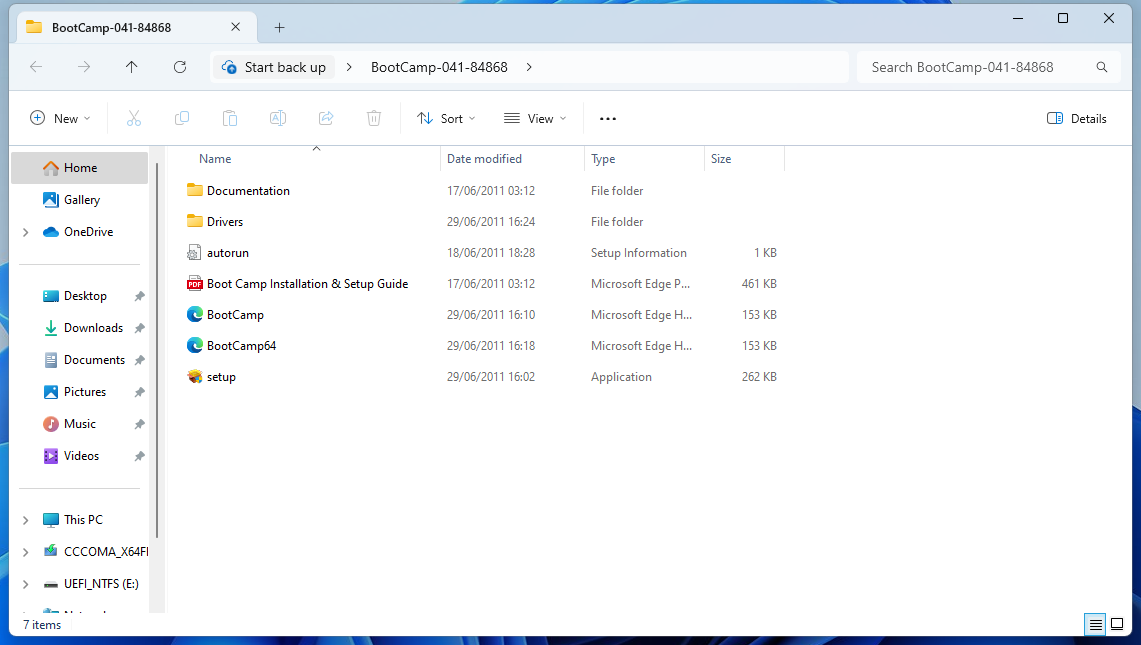The width and height of the screenshot is (1141, 645).
Task: Select the autorun file icon
Action: (194, 253)
